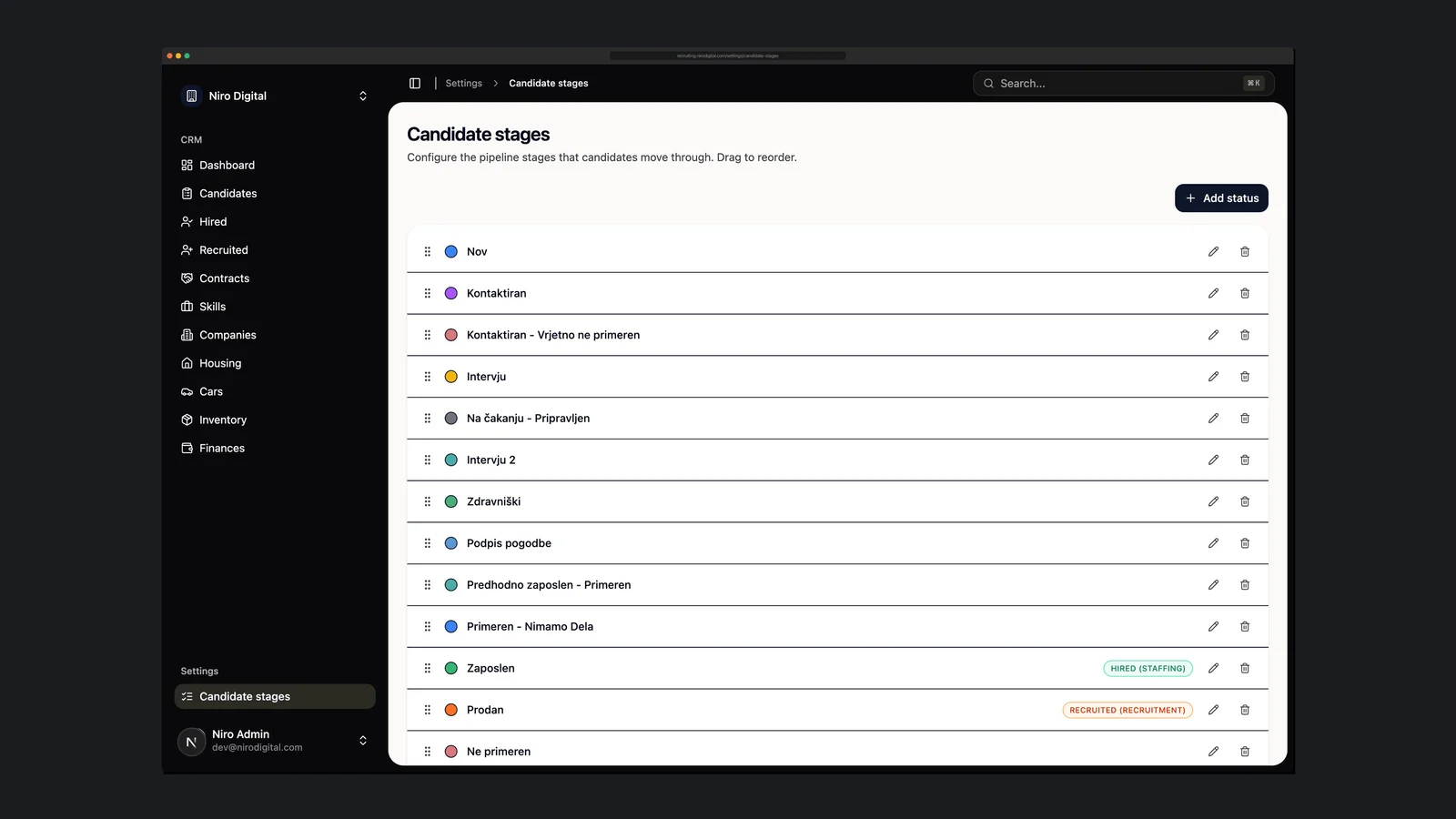This screenshot has width=1456, height=819.
Task: Grab the drag handle for Zdravniški
Action: [428, 501]
